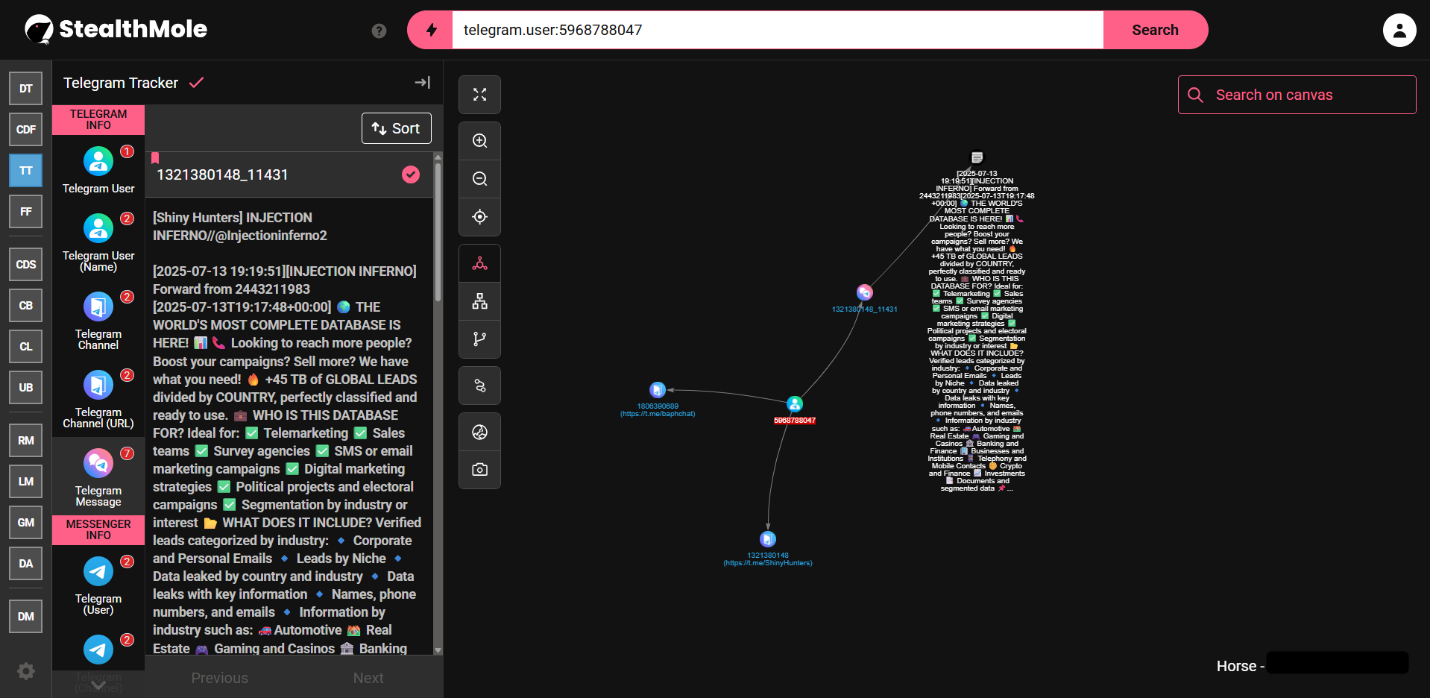
Task: Open the CB module in the sidebar
Action: click(x=26, y=305)
